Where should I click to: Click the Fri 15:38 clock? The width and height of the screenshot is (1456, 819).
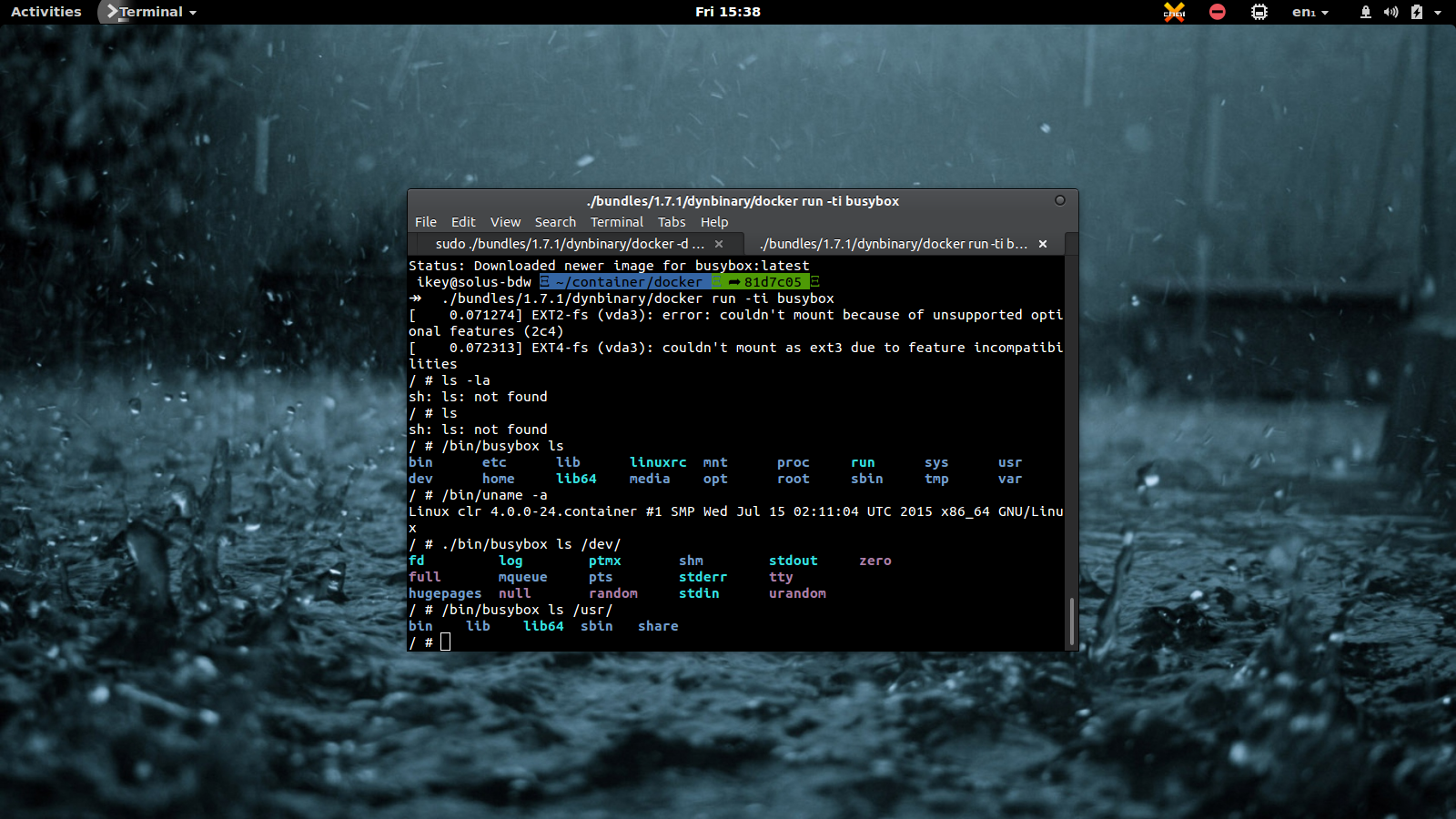click(727, 12)
